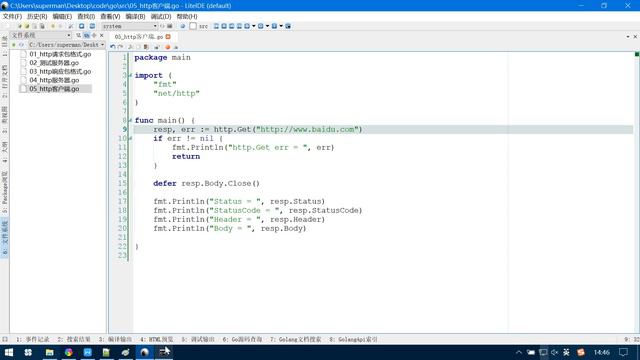The image size is (640, 360).
Task: Toggle the src checkbox in the toolbar
Action: coord(193,26)
